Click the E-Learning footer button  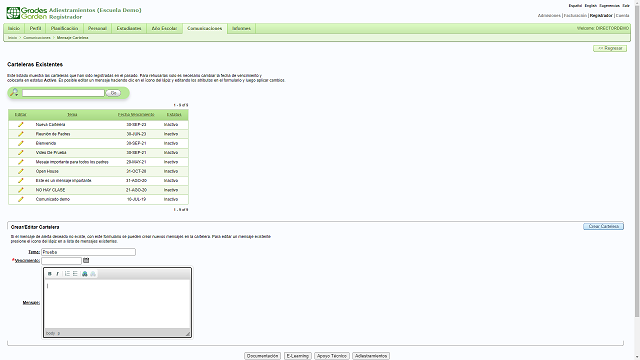(298, 356)
